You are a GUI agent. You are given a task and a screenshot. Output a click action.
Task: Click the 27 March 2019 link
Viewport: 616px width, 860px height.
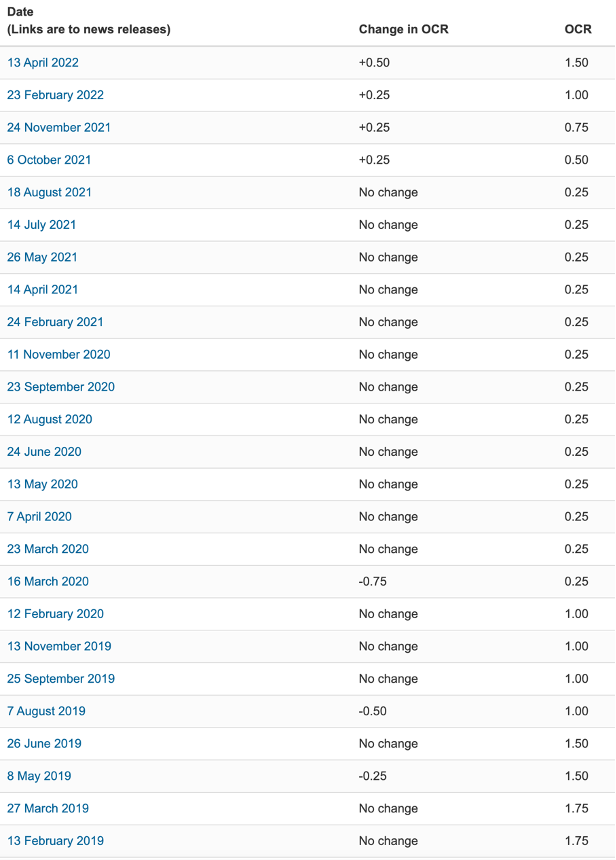[x=48, y=808]
